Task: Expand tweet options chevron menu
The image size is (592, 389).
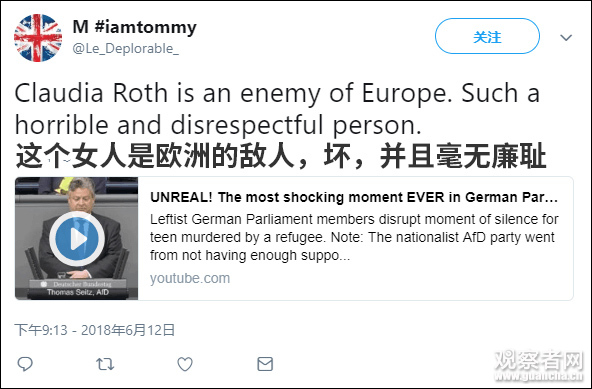Action: coord(566,37)
